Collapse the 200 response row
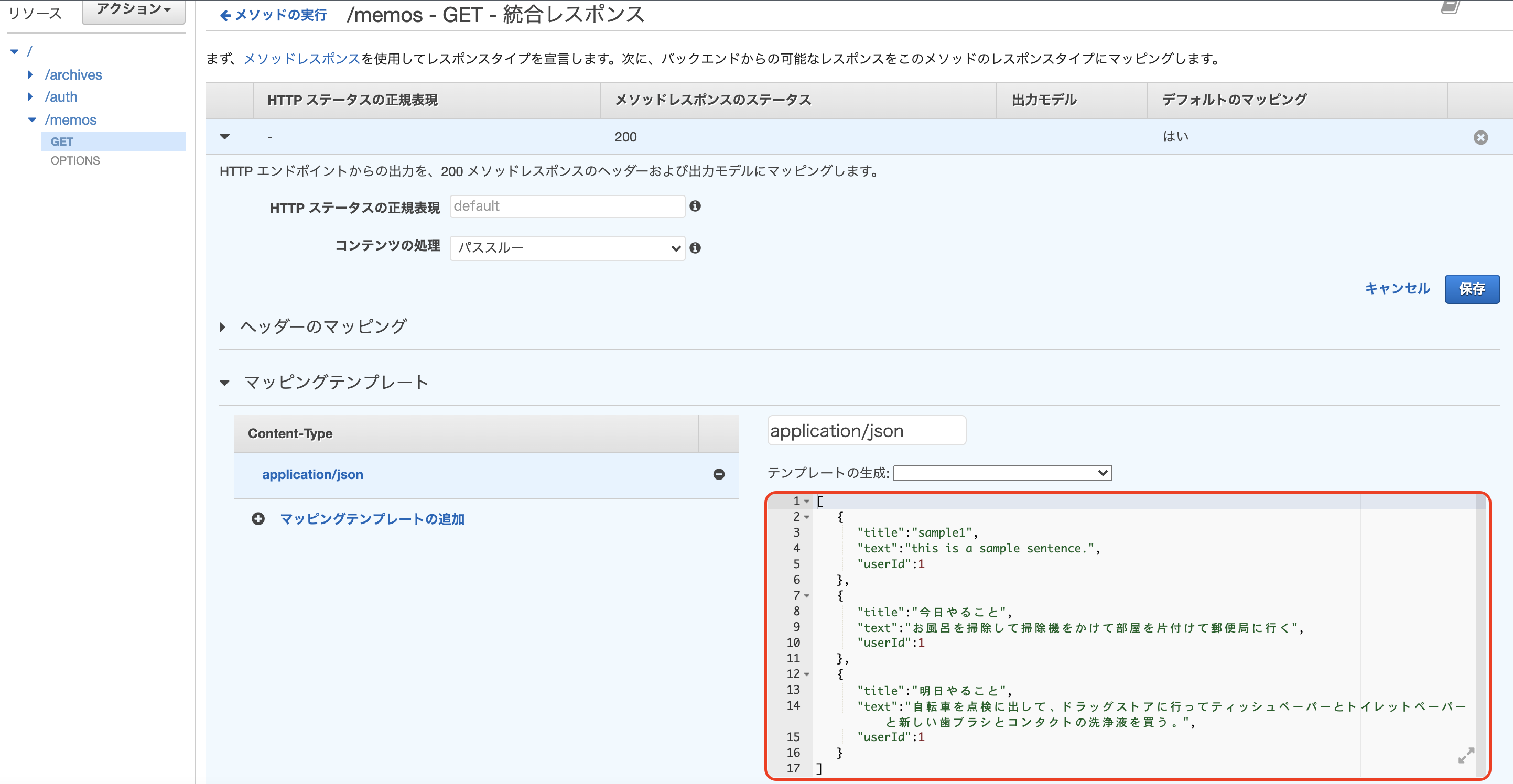This screenshot has width=1513, height=784. coord(224,137)
